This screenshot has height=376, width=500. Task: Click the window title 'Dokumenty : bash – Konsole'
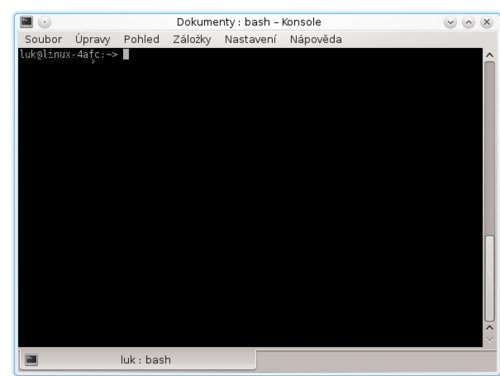249,22
